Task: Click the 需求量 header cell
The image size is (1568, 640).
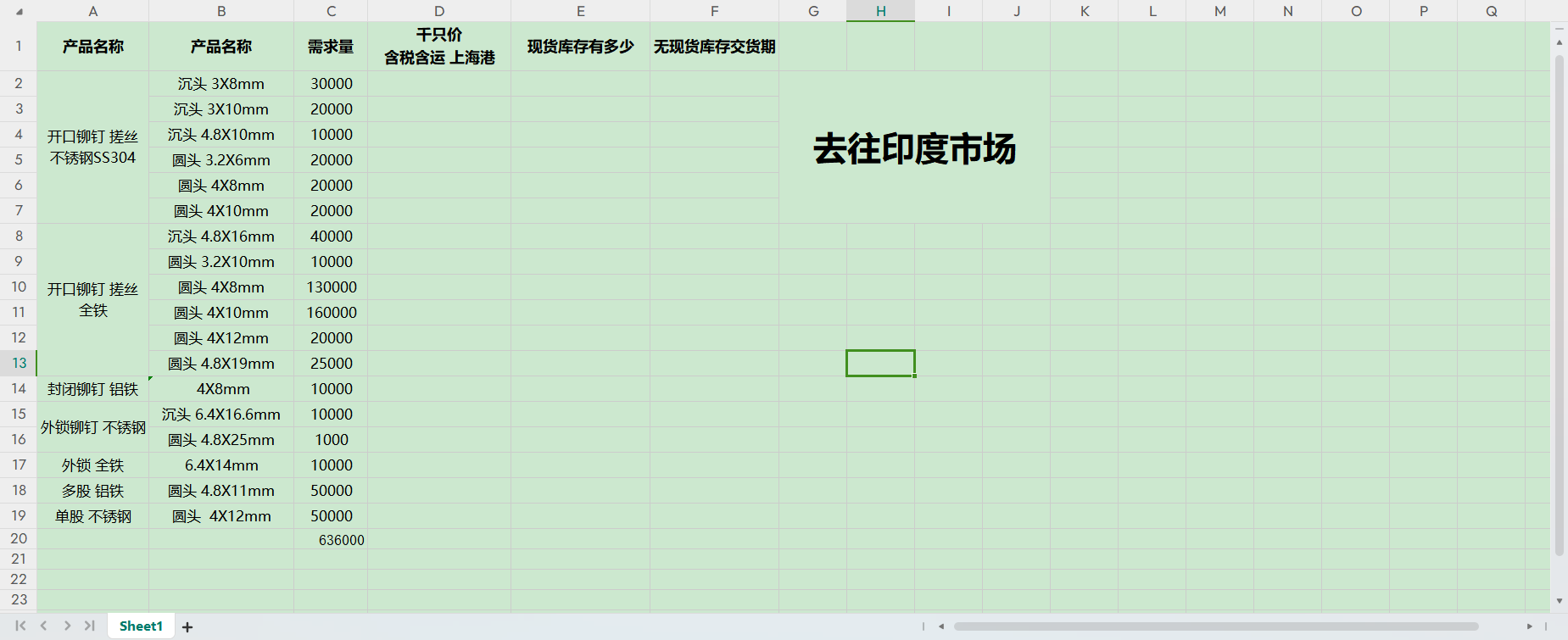Action: (x=331, y=46)
